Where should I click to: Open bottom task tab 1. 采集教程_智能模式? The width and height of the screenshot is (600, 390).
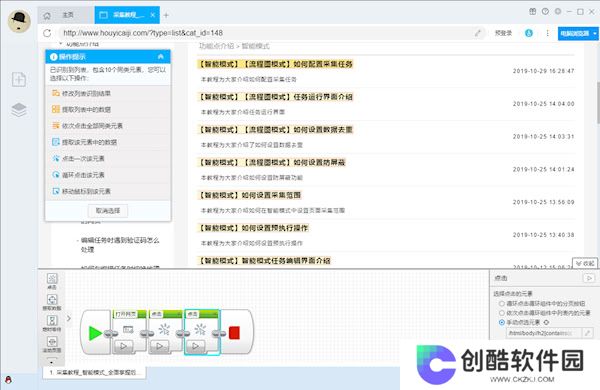[x=95, y=372]
